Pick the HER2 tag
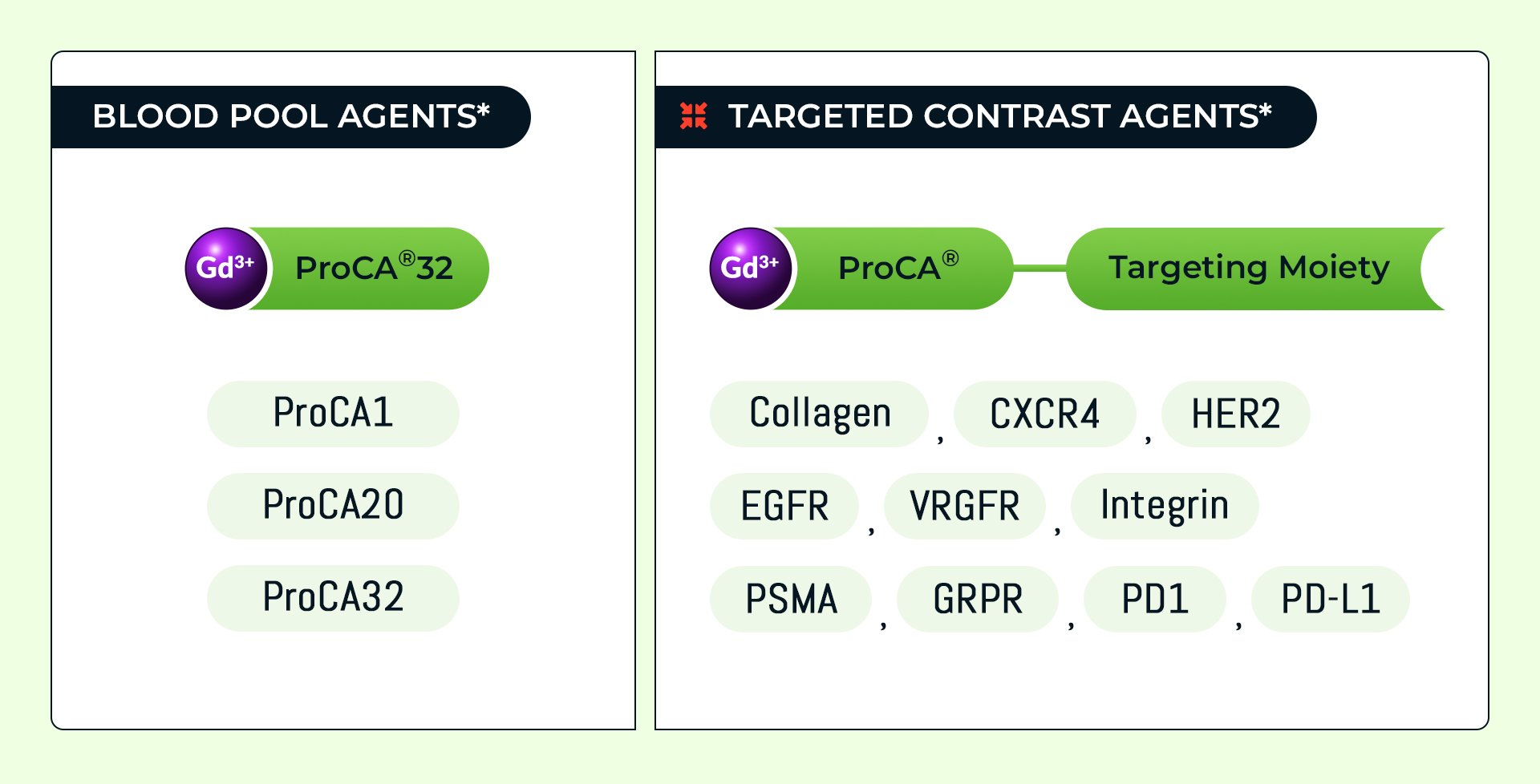The width and height of the screenshot is (1540, 784). tap(1235, 414)
